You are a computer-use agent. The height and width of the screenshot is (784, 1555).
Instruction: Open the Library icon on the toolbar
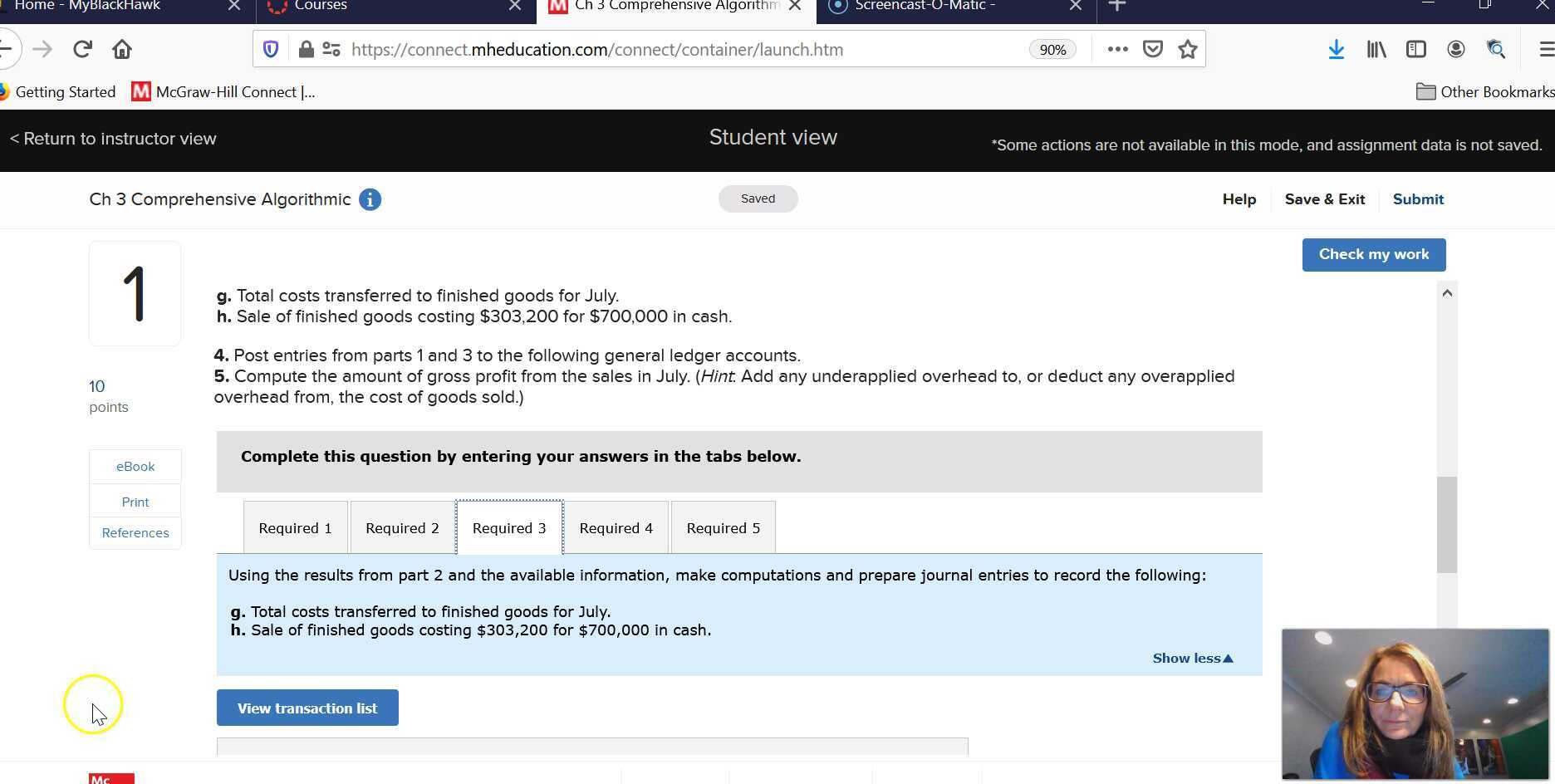(1376, 49)
